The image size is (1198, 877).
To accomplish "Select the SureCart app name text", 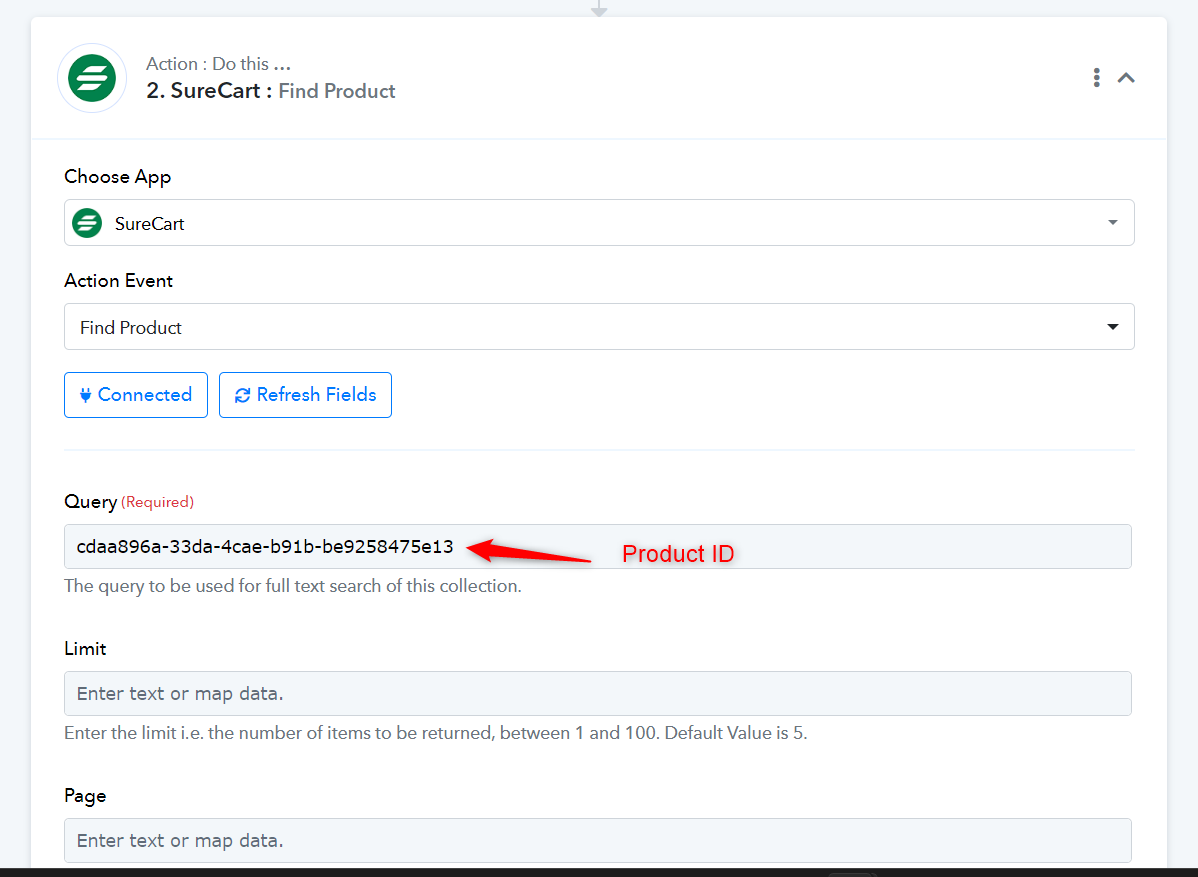I will tap(150, 224).
